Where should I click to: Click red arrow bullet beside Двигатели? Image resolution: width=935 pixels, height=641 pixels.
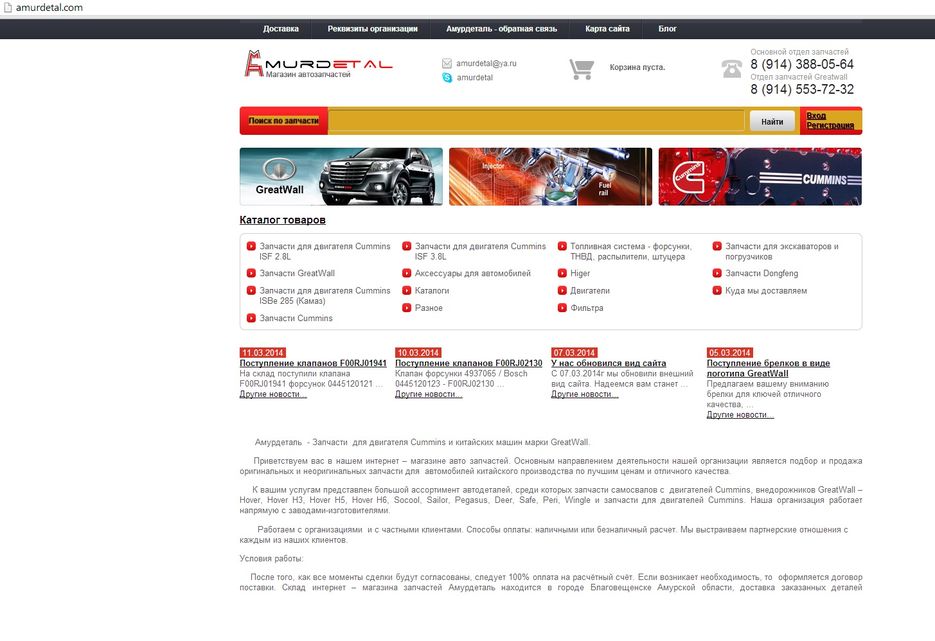(562, 290)
